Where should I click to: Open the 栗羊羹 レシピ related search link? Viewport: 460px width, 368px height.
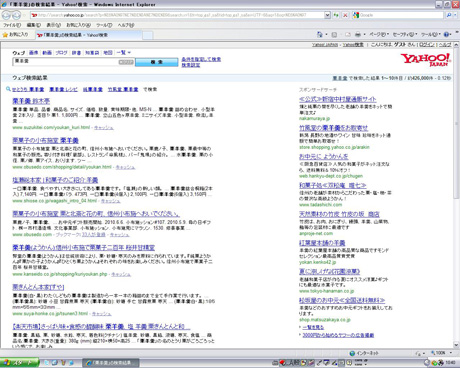63,89
